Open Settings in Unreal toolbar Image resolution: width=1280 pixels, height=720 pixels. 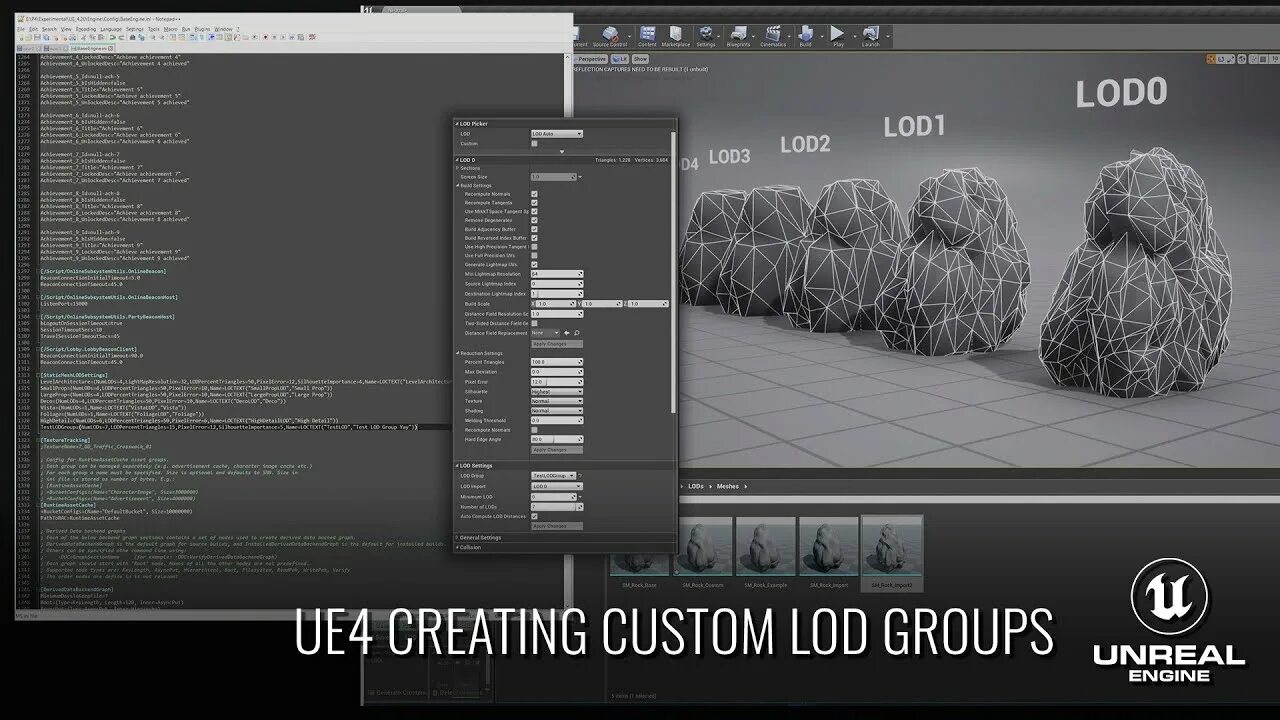(x=706, y=37)
